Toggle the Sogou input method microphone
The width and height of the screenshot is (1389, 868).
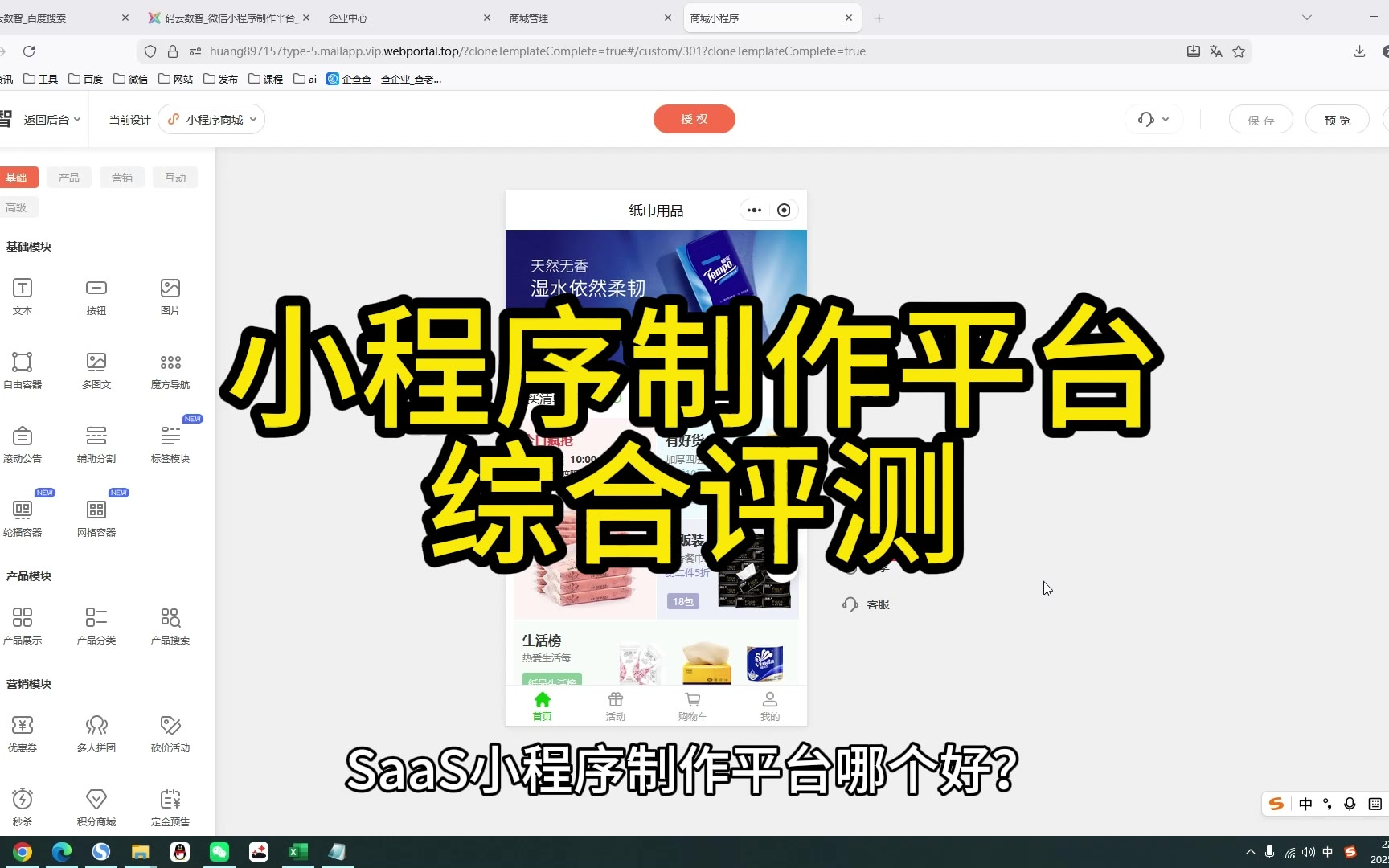[1350, 804]
